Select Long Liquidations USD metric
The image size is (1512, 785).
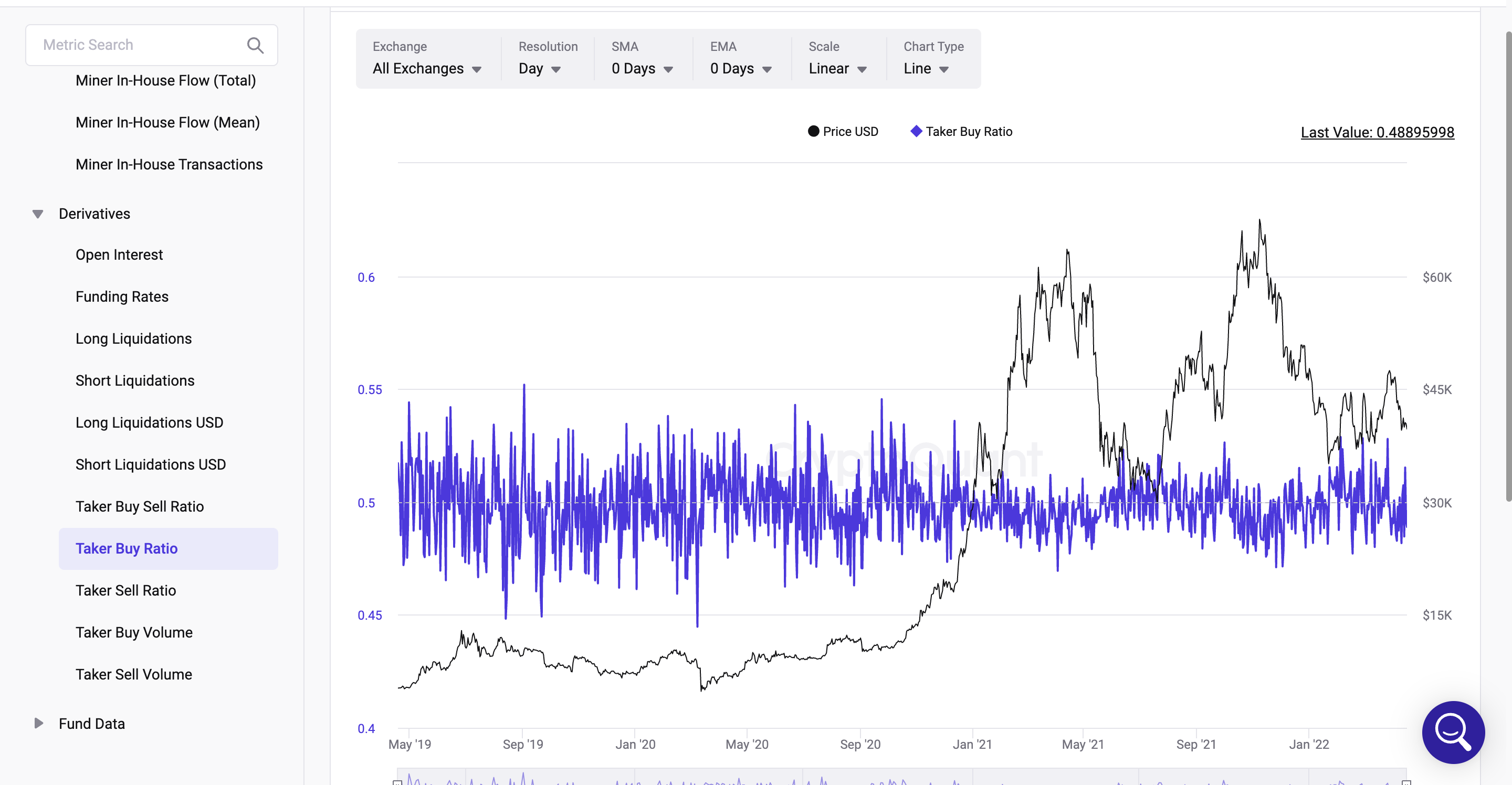(x=149, y=422)
